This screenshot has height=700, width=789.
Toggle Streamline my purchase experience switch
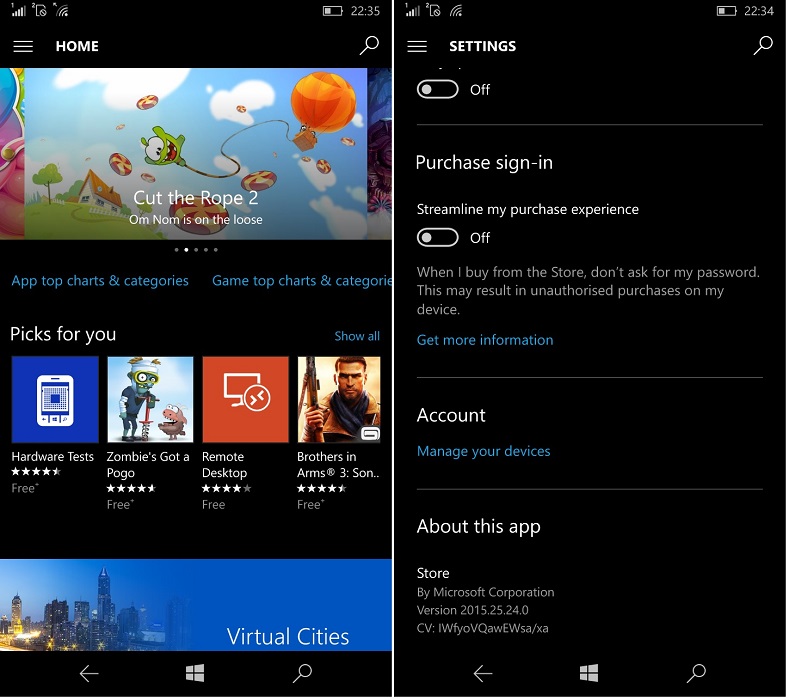(438, 238)
